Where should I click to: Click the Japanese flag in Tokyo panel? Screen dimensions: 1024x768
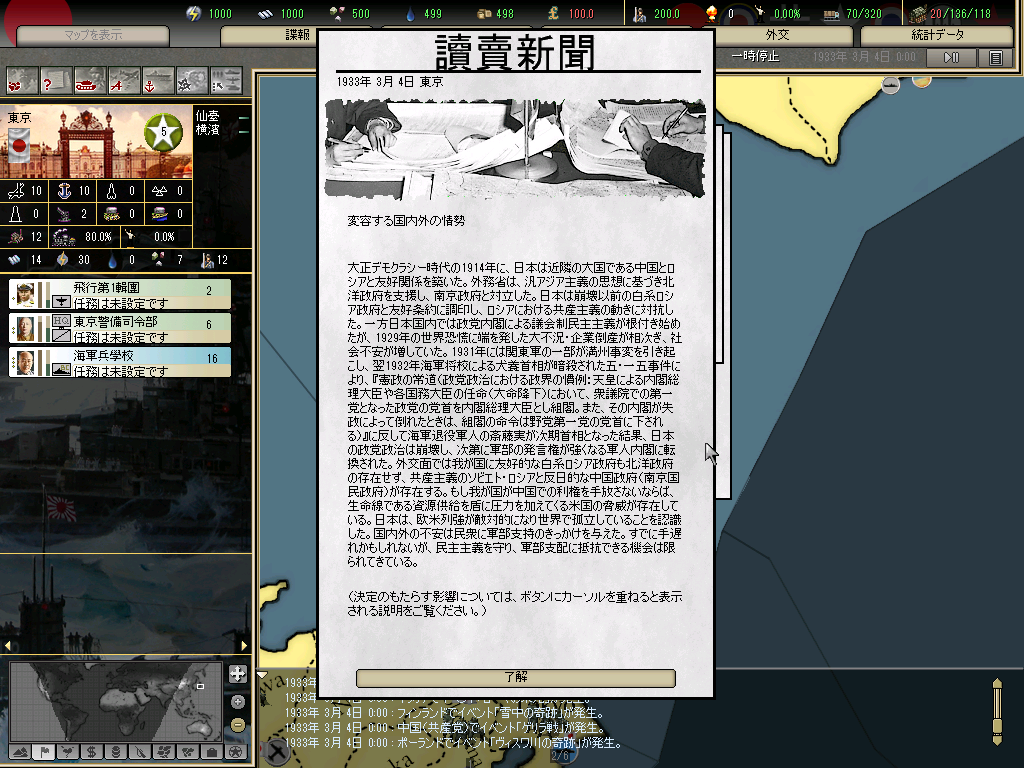[19, 145]
